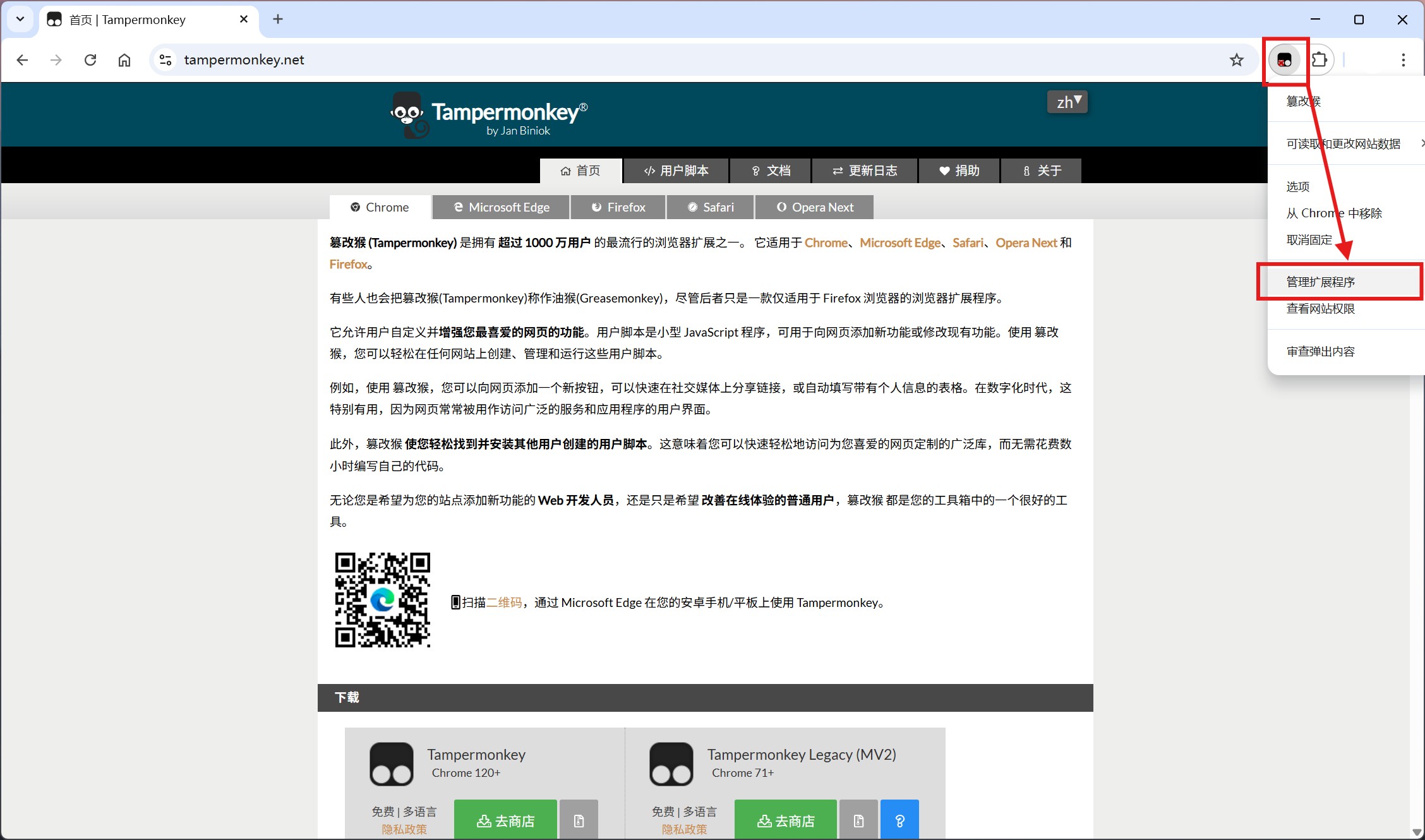Click the 二维码 link beside the QR code
Viewport: 1425px width, 840px height.
(504, 603)
